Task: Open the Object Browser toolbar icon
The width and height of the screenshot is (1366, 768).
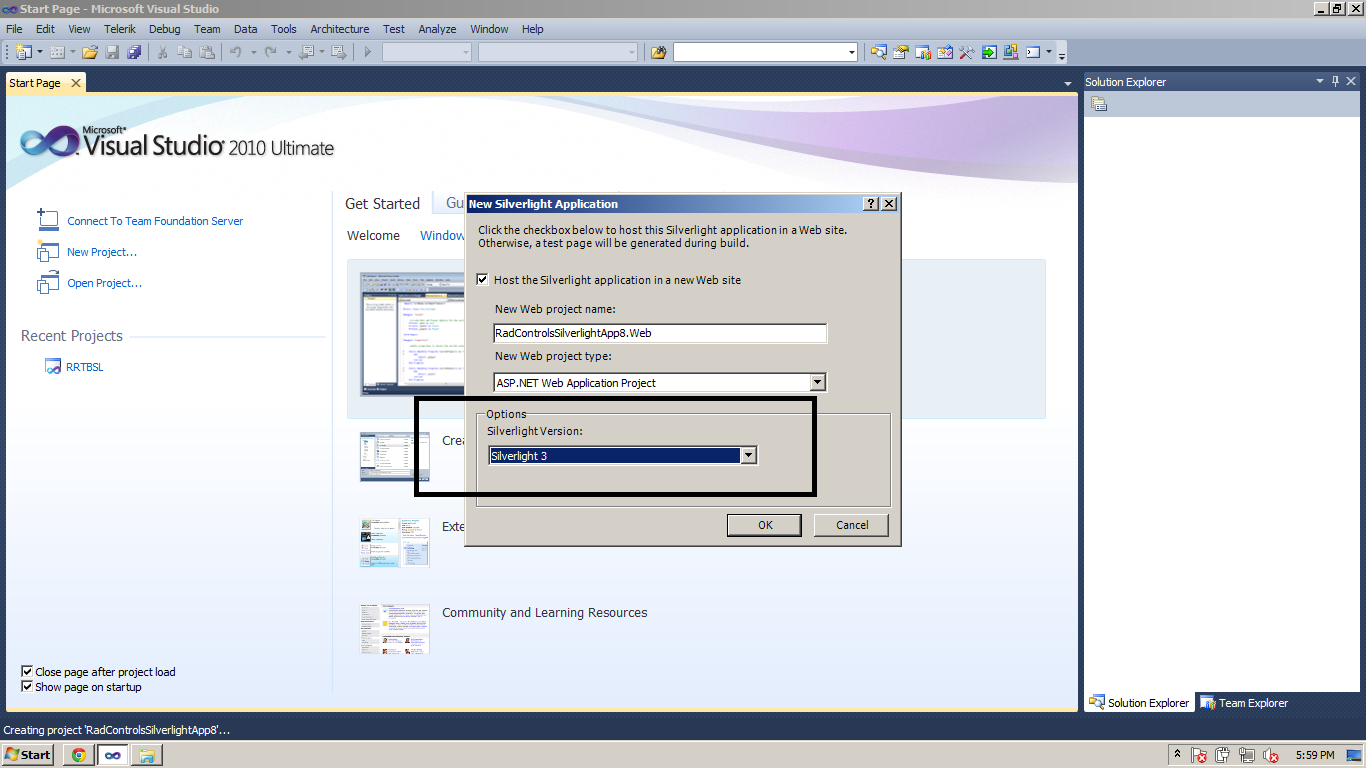Action: tap(945, 52)
